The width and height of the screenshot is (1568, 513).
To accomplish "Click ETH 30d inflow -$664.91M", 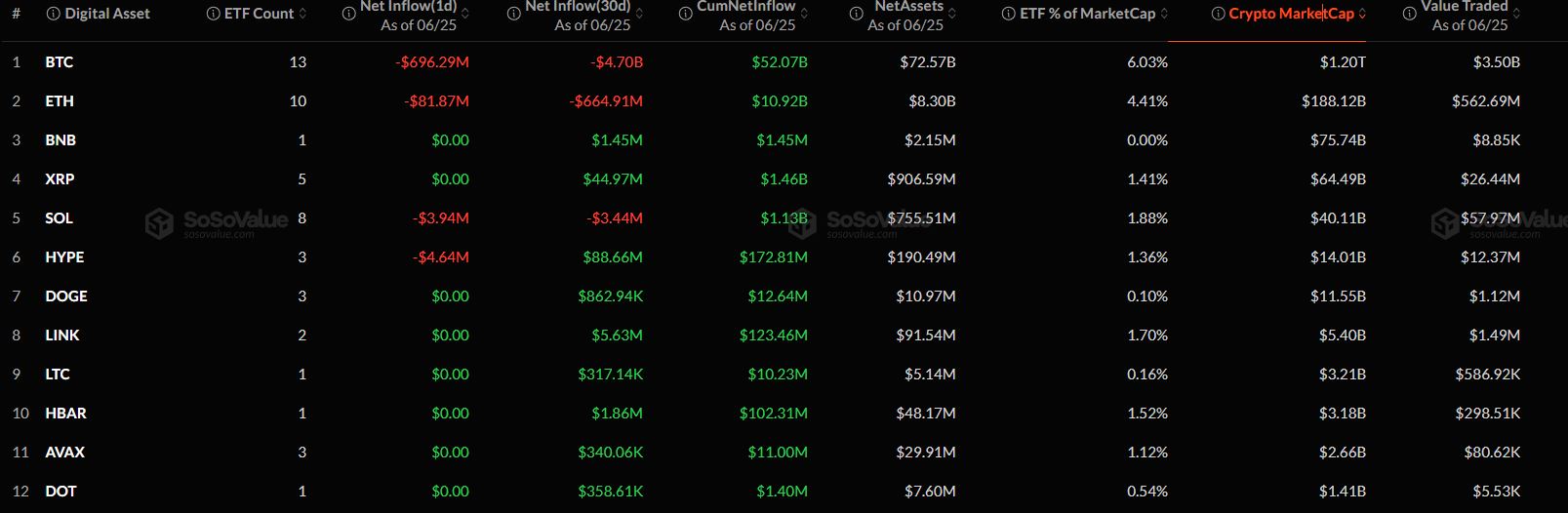I will coord(606,100).
